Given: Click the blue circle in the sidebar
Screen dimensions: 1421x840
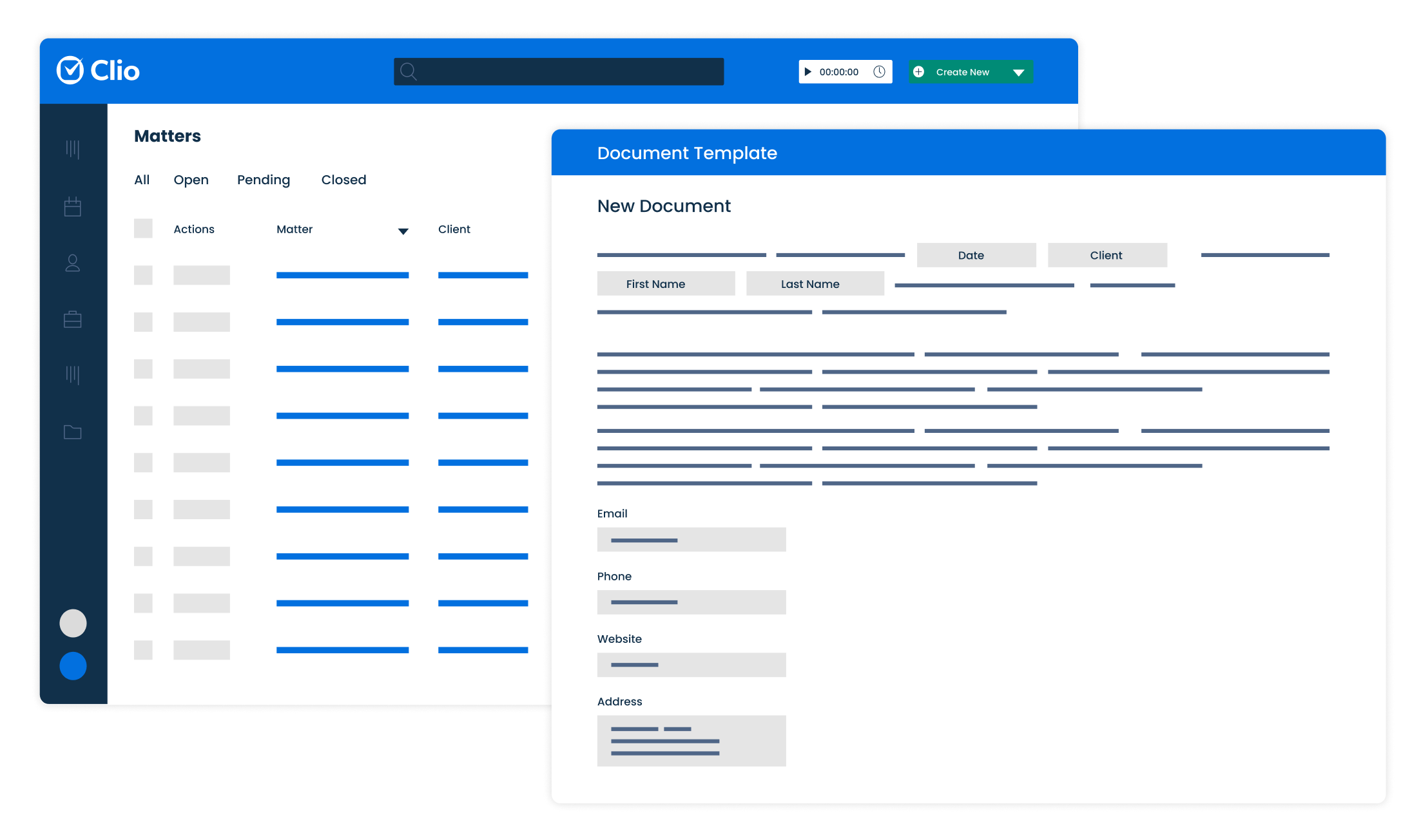Looking at the screenshot, I should pos(73,665).
